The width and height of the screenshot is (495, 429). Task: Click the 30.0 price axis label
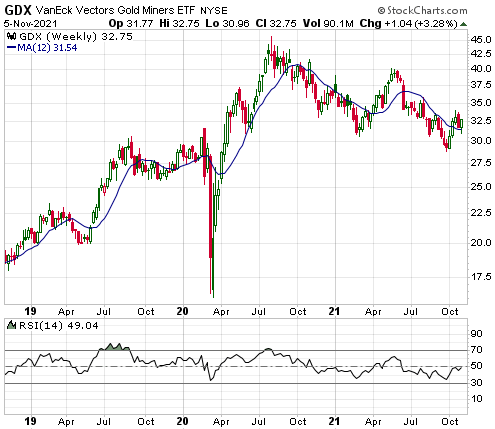click(481, 141)
